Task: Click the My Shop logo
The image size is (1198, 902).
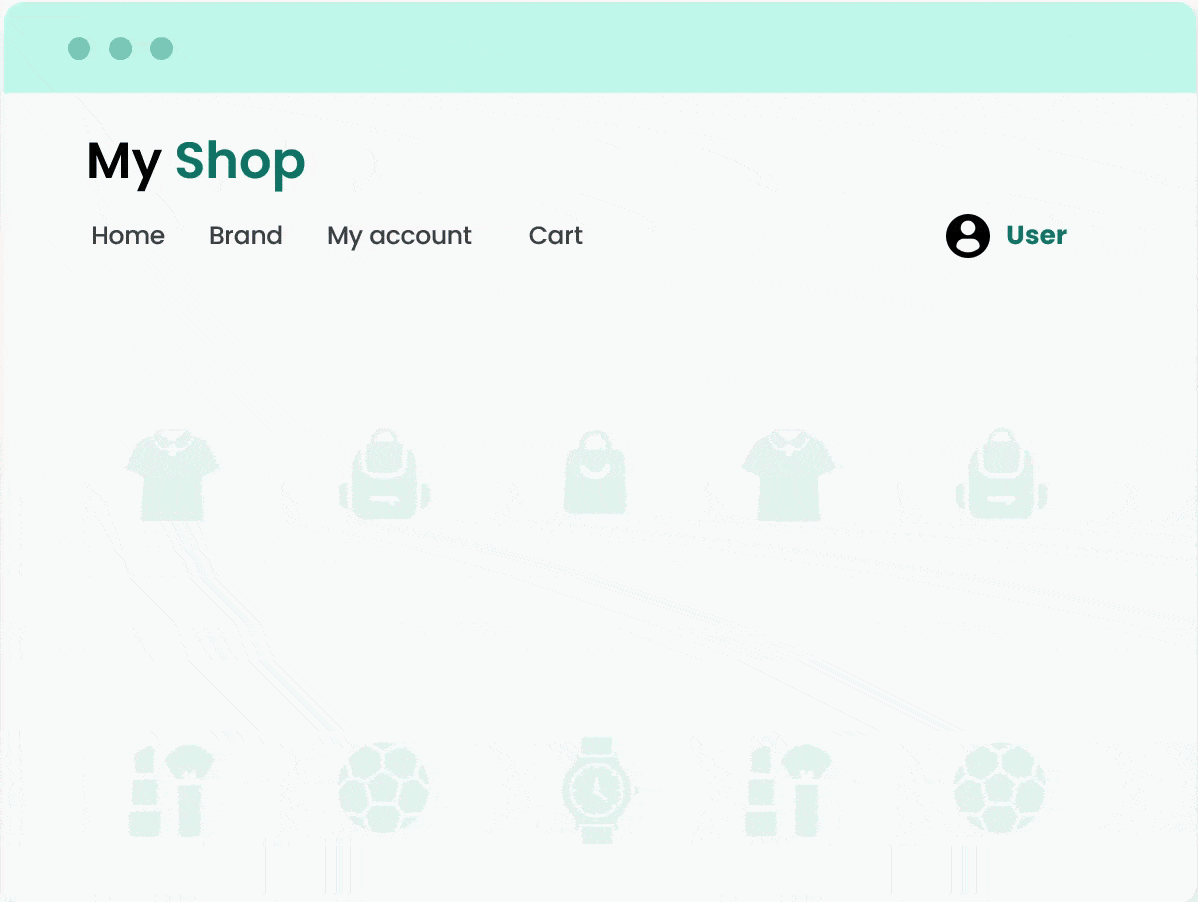Action: coord(196,161)
